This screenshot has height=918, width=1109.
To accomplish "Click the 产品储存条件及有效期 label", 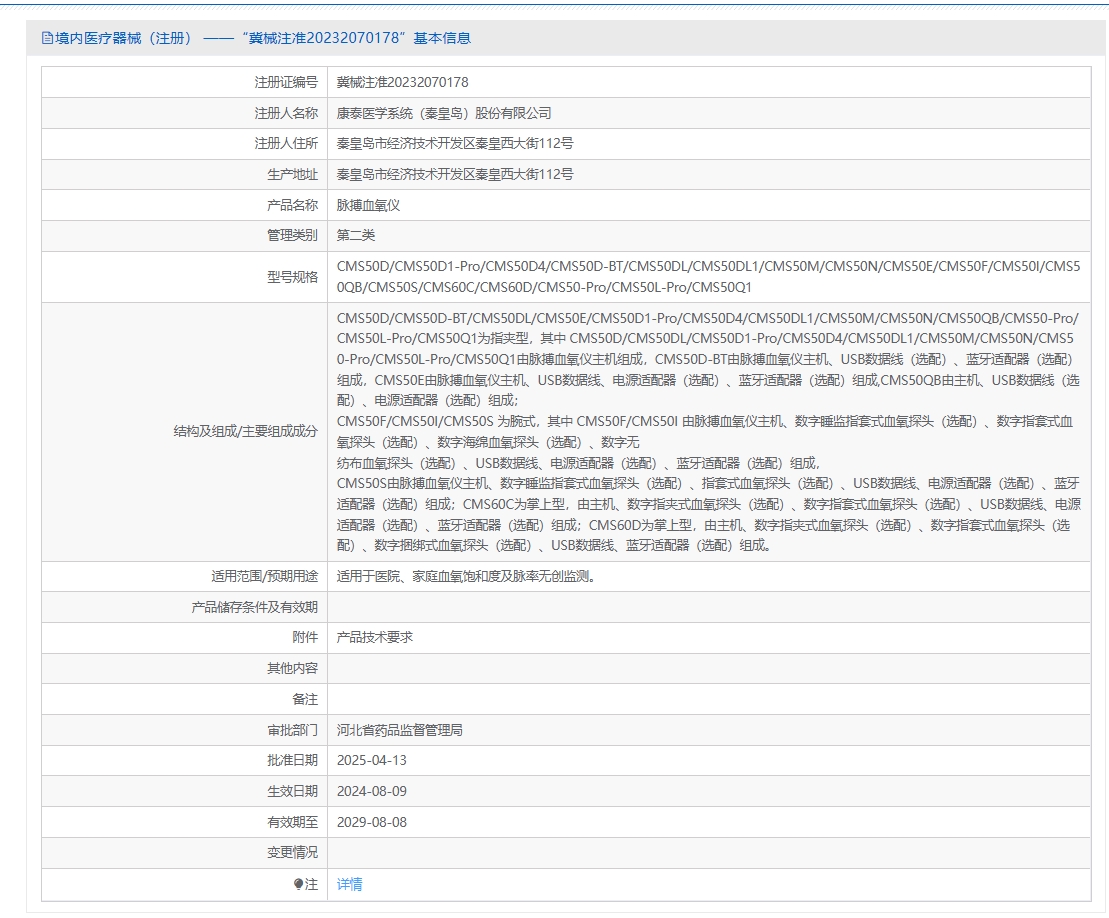I will click(x=255, y=608).
